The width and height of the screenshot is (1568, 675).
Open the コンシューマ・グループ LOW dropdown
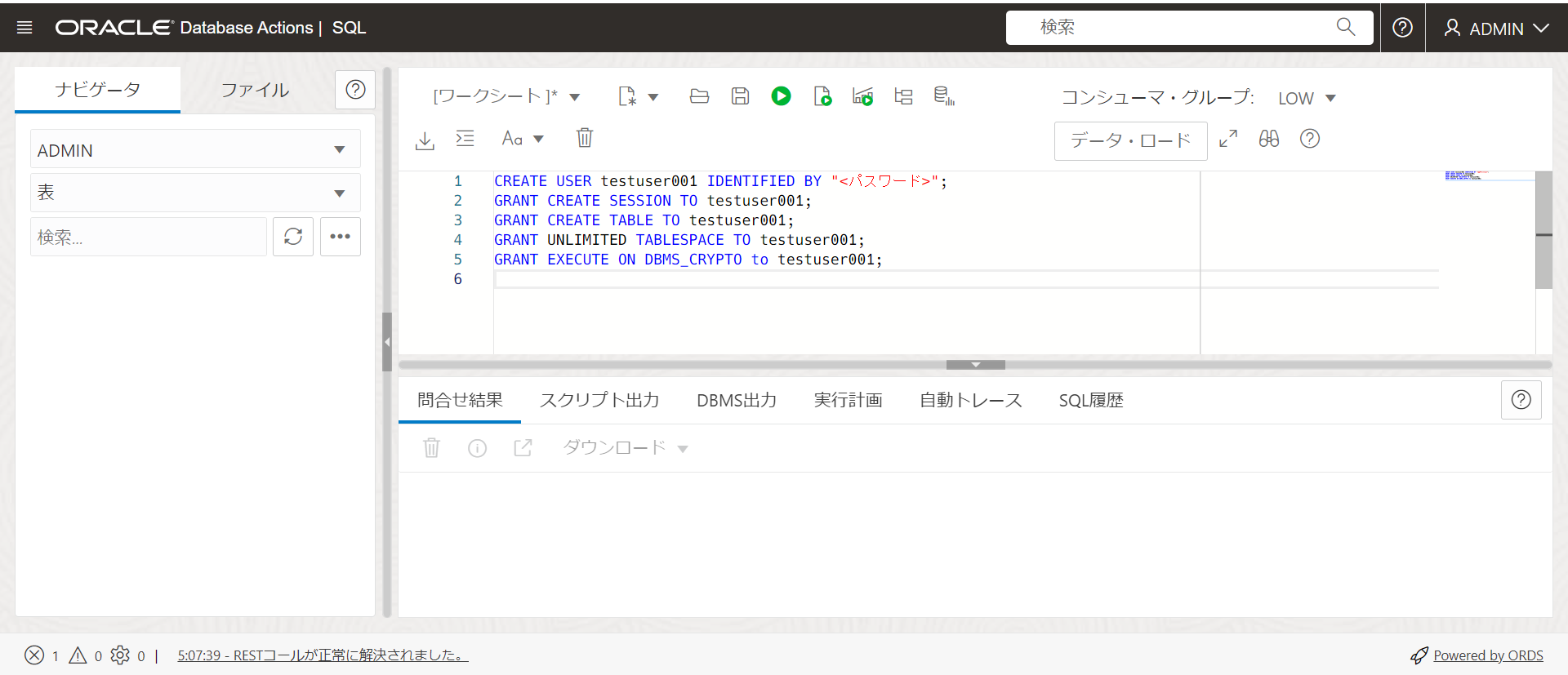tap(1307, 98)
